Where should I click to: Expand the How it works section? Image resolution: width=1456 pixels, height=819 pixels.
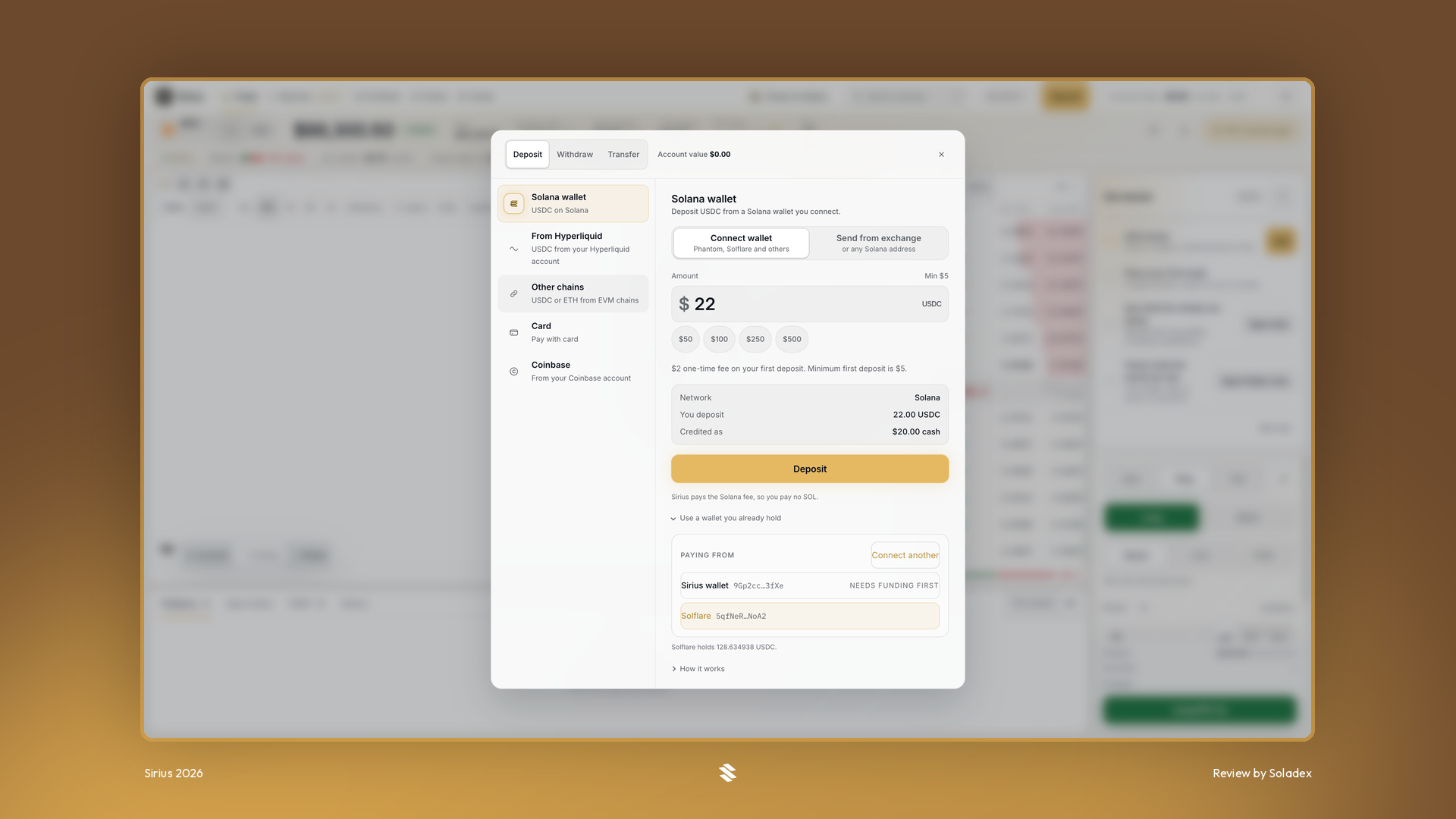(698, 669)
